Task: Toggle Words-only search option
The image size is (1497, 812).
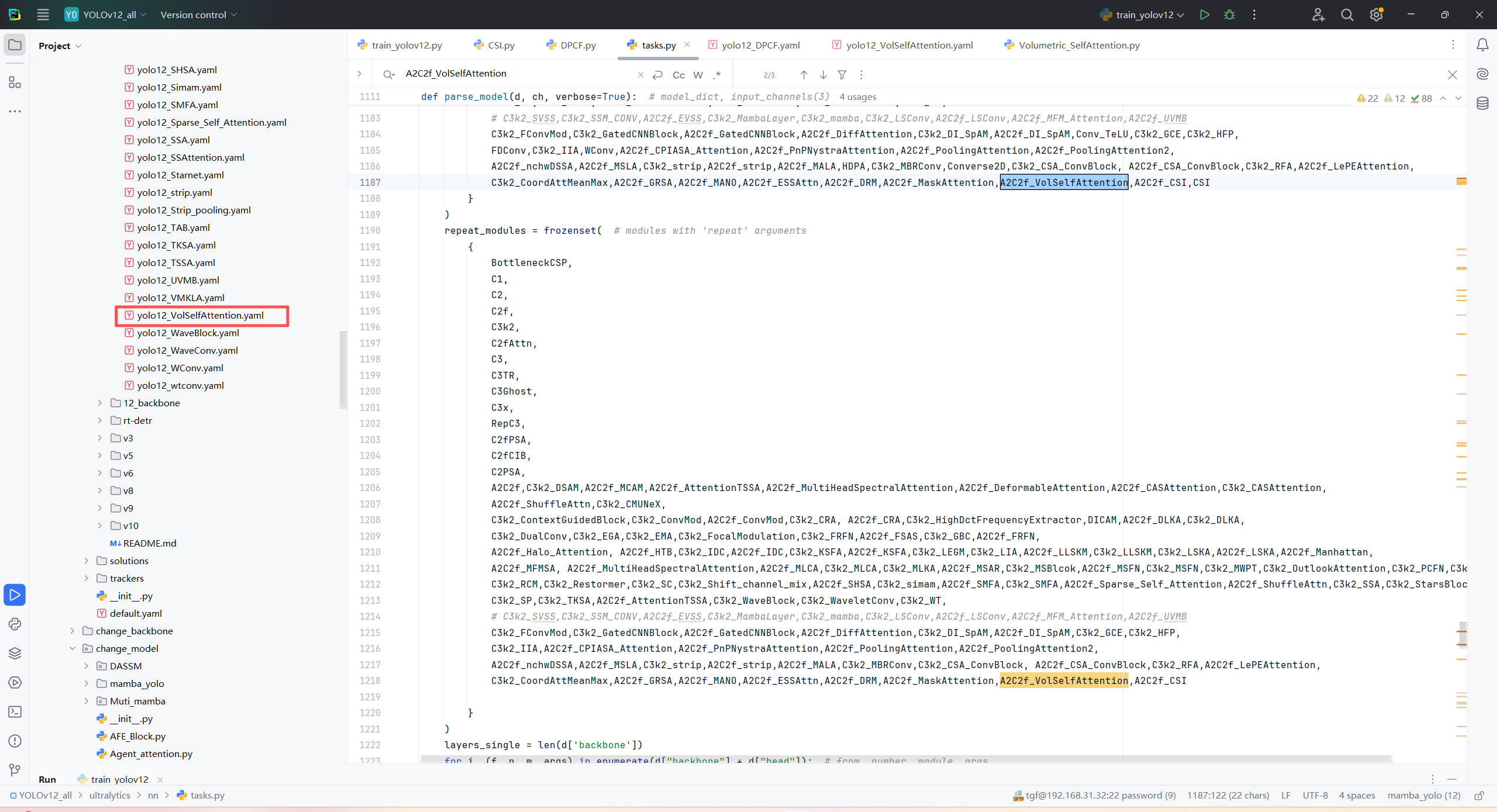Action: click(x=698, y=75)
